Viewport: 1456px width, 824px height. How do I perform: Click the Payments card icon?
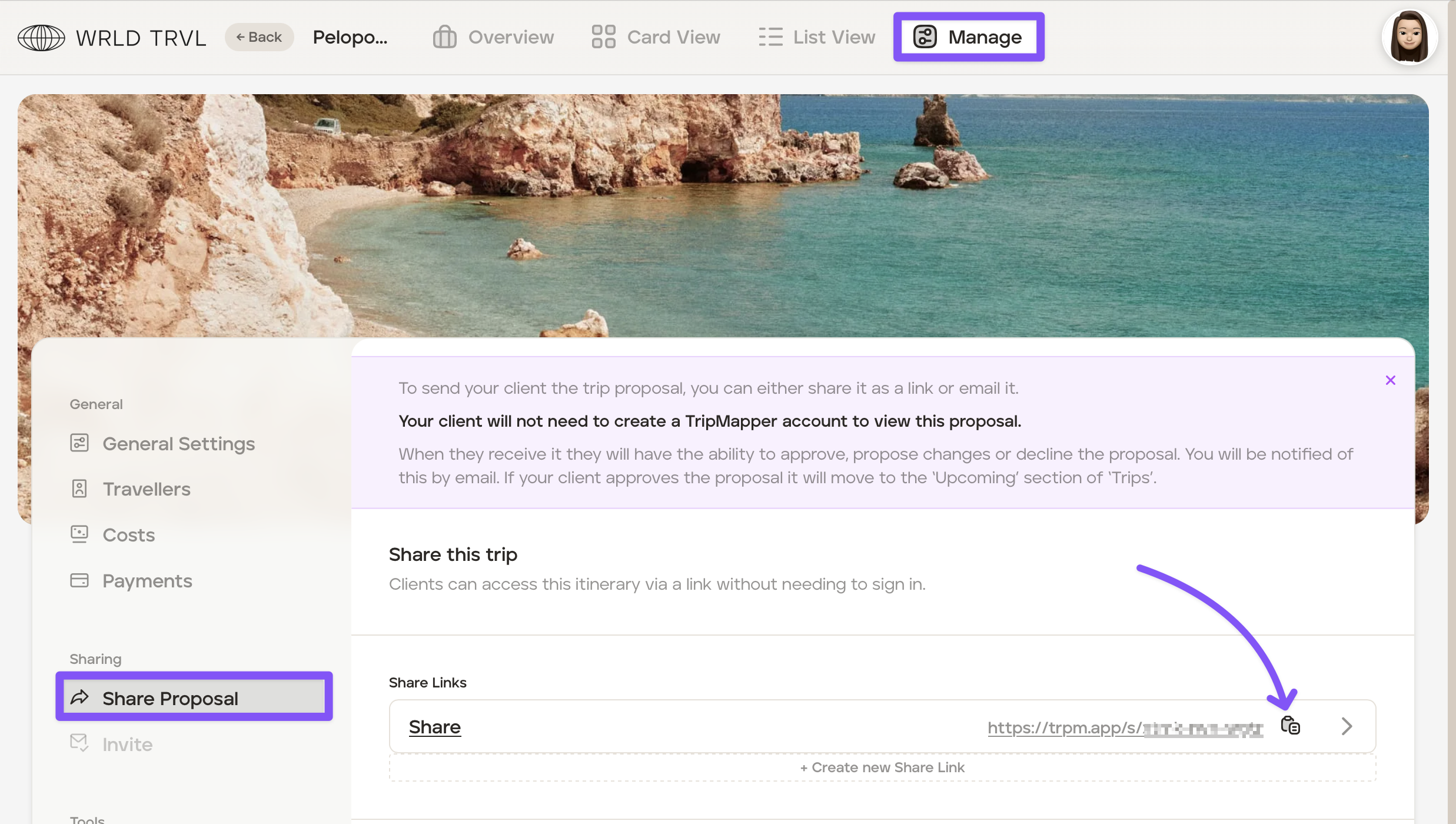click(x=79, y=580)
